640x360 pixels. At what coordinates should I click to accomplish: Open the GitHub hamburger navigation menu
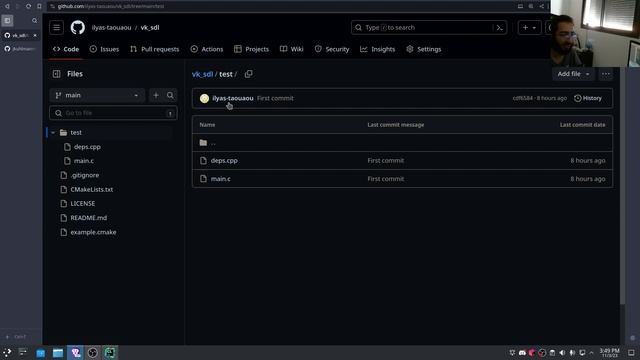pyautogui.click(x=56, y=27)
